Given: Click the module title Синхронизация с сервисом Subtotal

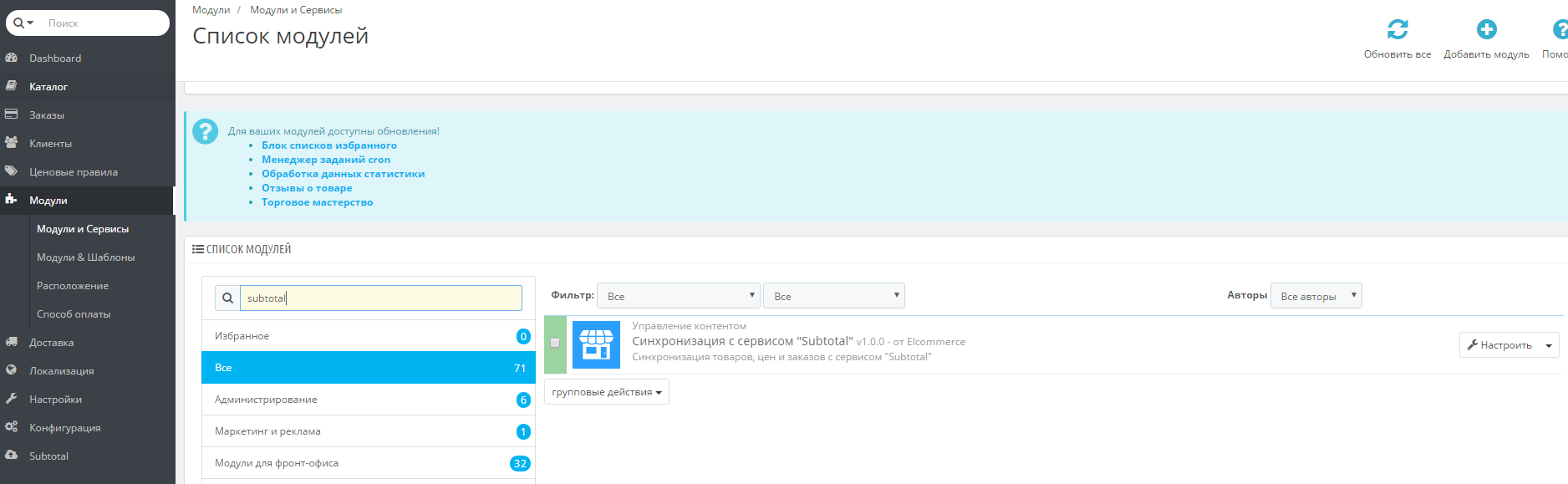Looking at the screenshot, I should coord(742,341).
